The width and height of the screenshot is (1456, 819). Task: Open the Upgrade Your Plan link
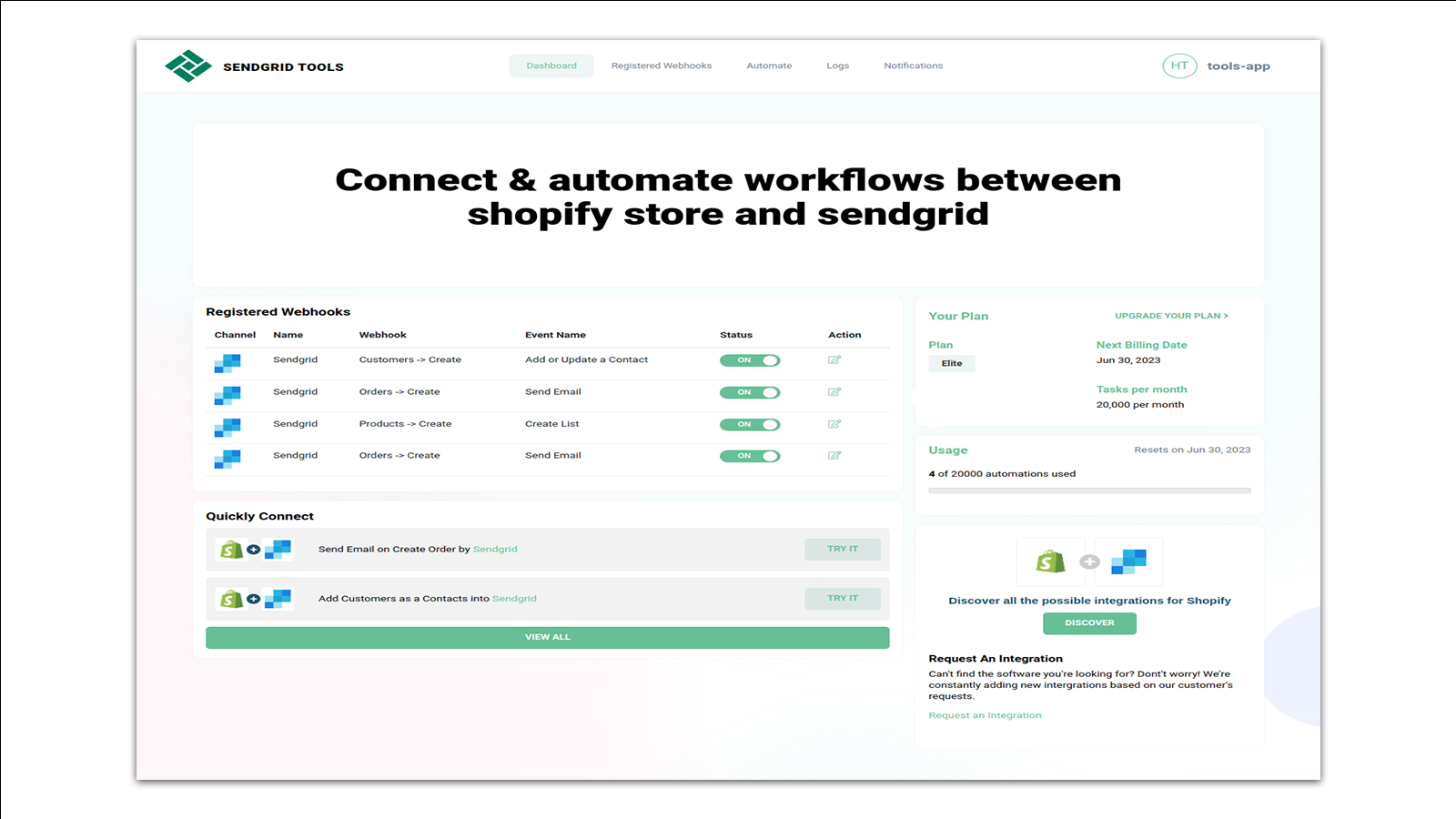(x=1171, y=316)
